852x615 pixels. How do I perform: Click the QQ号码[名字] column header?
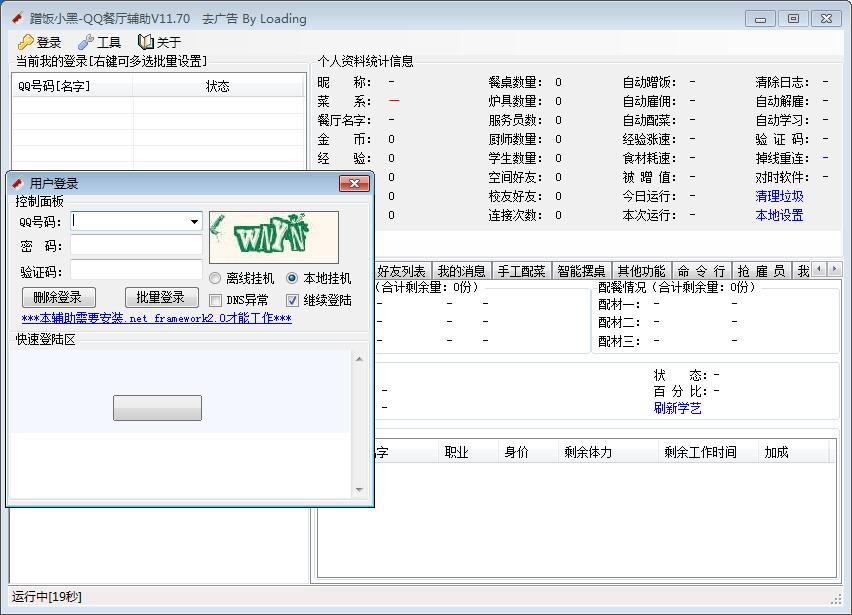point(72,86)
